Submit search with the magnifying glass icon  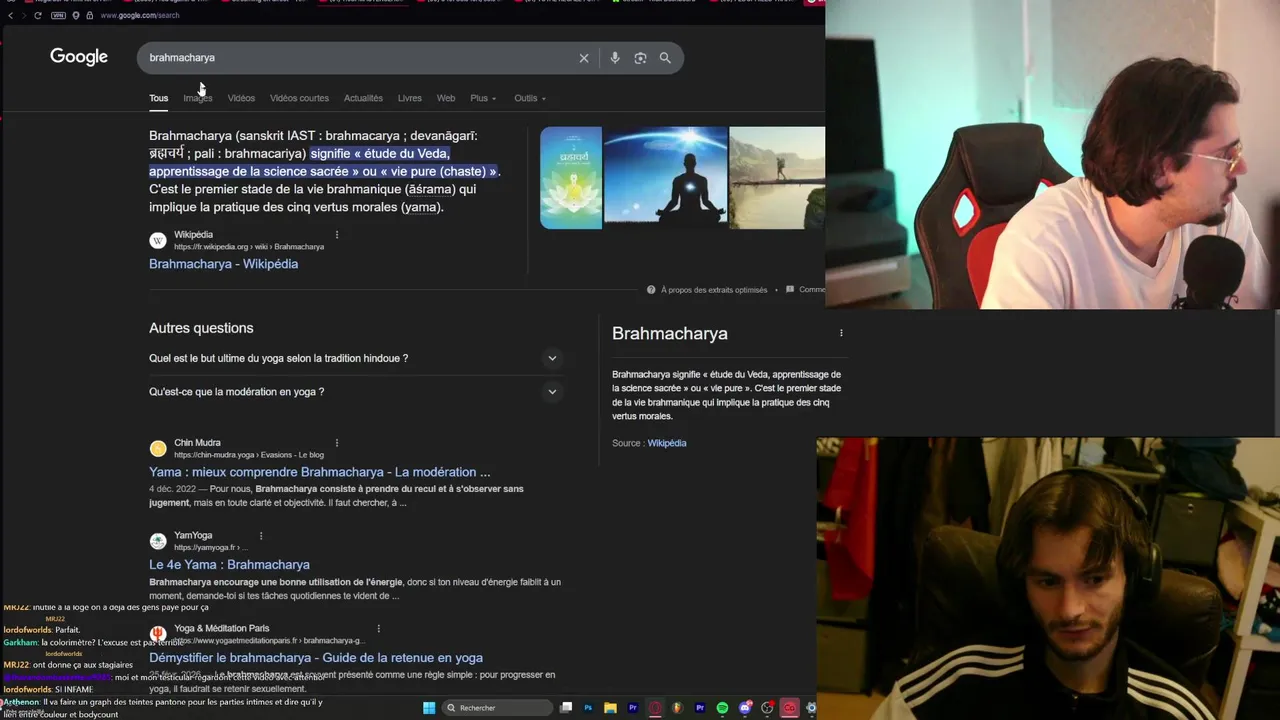point(665,58)
